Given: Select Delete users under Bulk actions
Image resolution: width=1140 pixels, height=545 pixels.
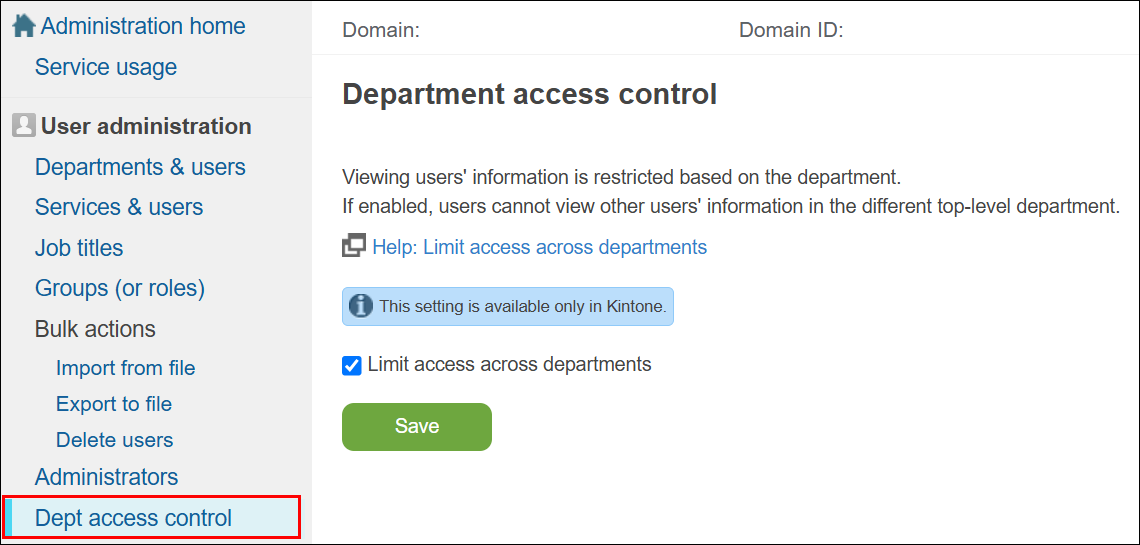Looking at the screenshot, I should [x=114, y=440].
